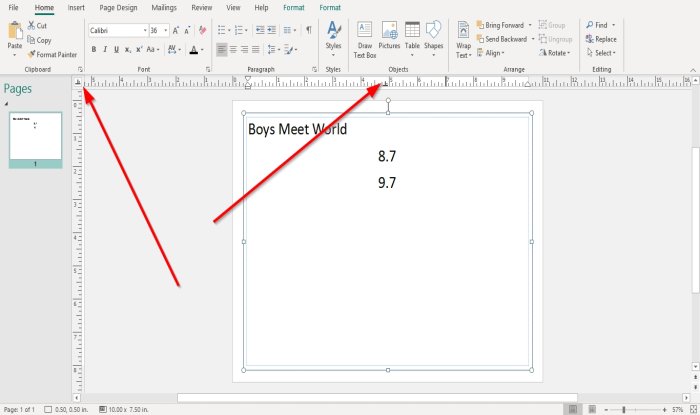The width and height of the screenshot is (700, 415).
Task: Align text left
Action: pyautogui.click(x=221, y=50)
